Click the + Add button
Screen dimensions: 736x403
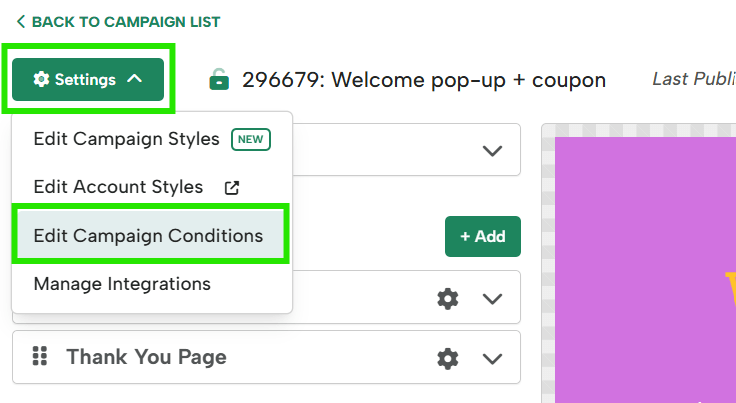483,236
